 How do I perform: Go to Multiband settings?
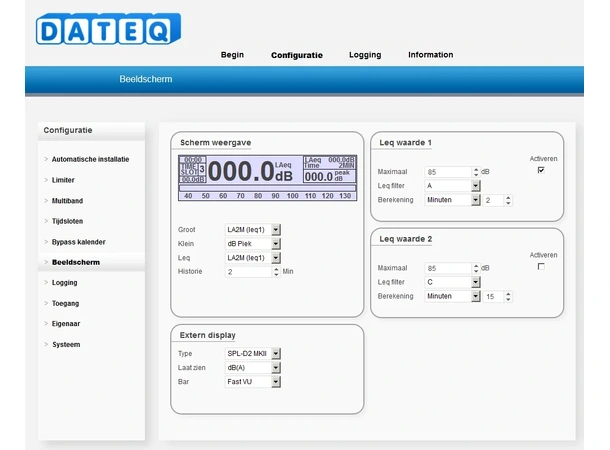click(x=67, y=201)
